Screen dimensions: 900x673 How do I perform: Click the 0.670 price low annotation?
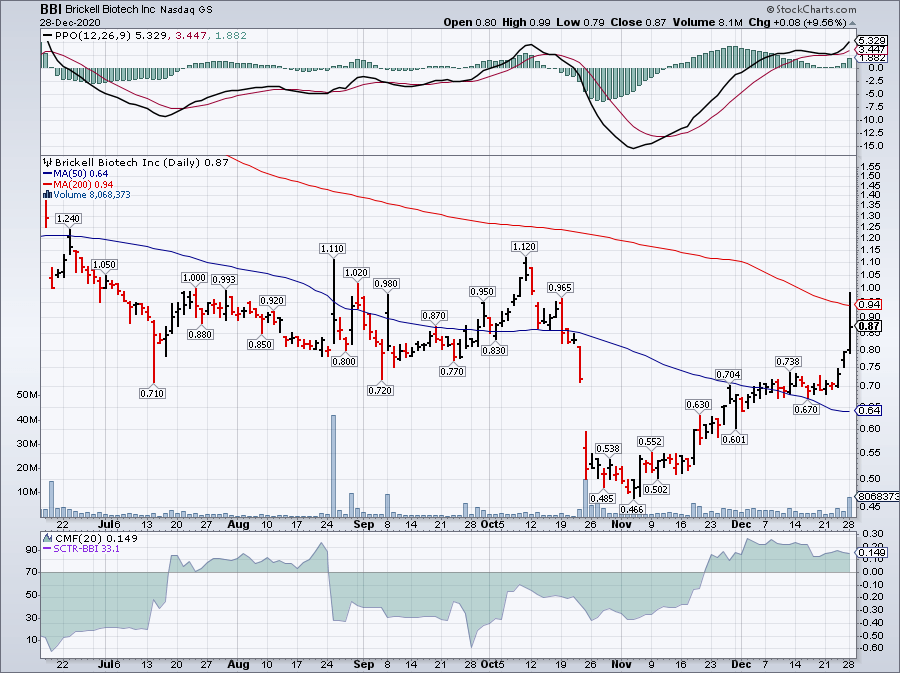coord(806,410)
